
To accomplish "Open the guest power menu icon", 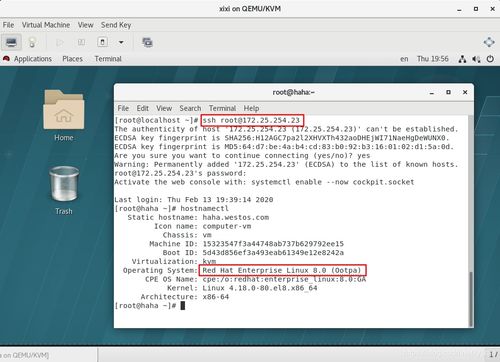I will pyautogui.click(x=490, y=59).
